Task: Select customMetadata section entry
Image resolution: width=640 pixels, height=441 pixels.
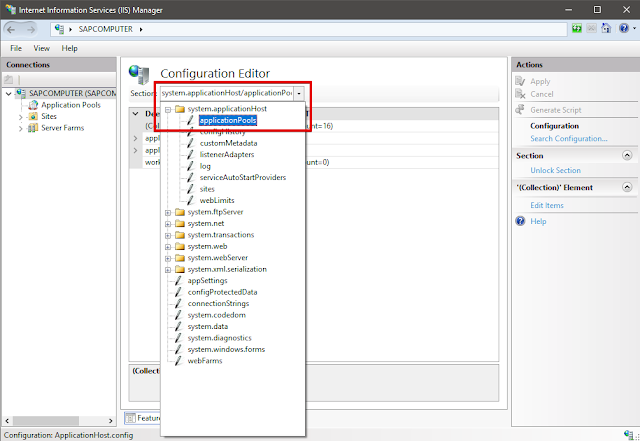Action: click(x=228, y=143)
